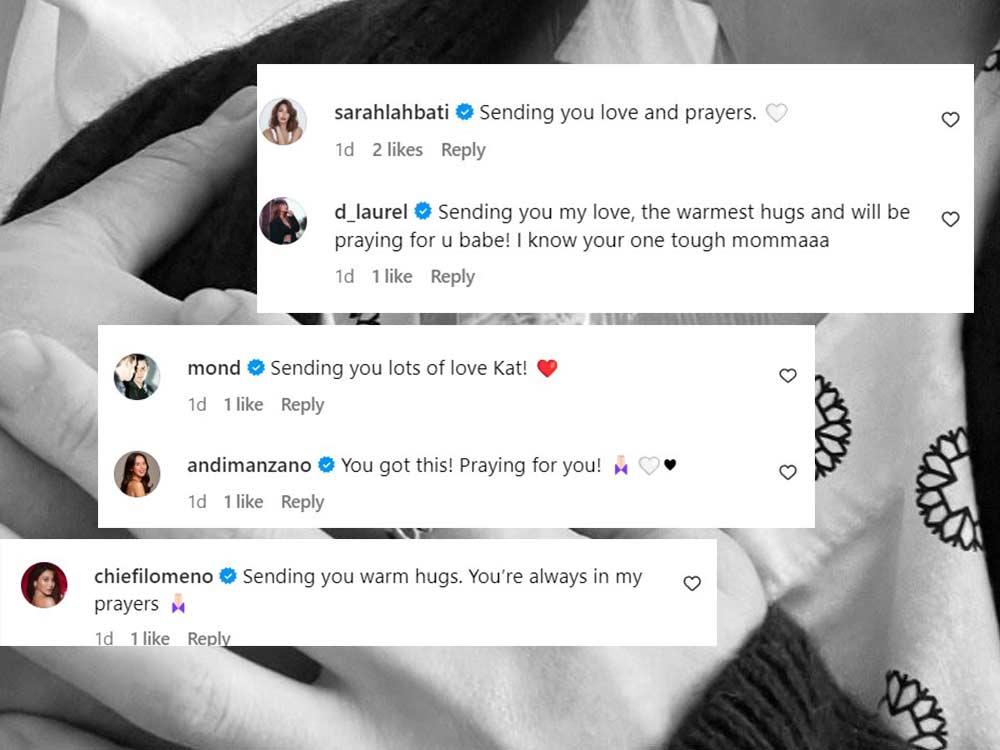The height and width of the screenshot is (750, 1000).
Task: Open the andimanzano username link
Action: tap(249, 466)
